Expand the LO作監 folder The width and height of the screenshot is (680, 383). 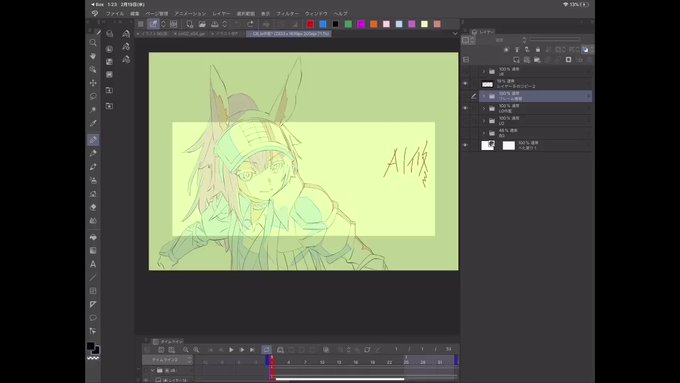484,108
